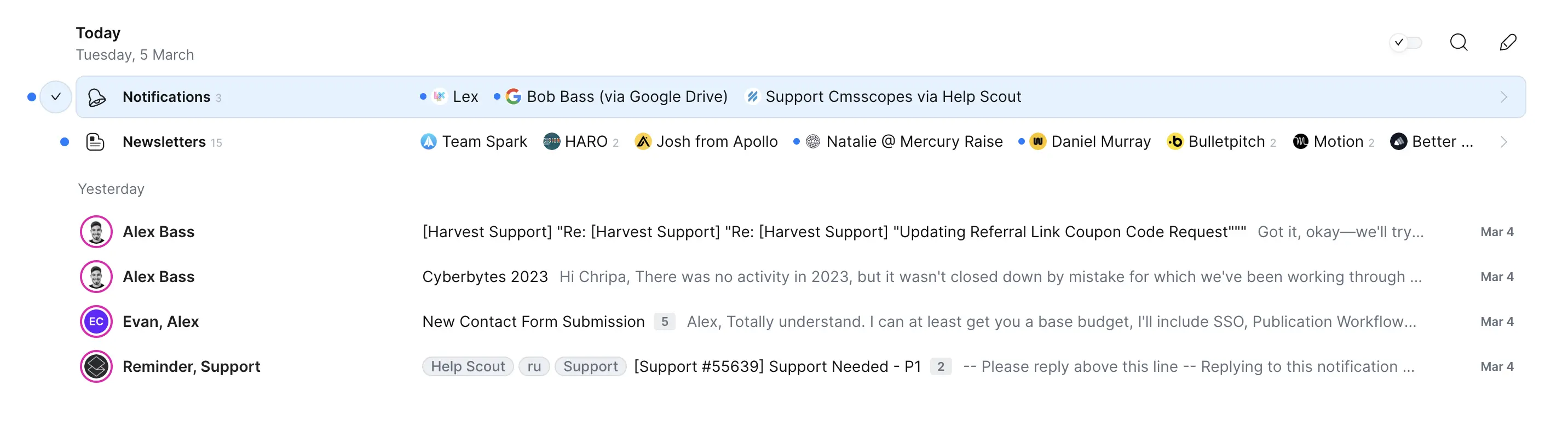The height and width of the screenshot is (425, 1568).
Task: Click the Team Spark sender icon
Action: [429, 142]
